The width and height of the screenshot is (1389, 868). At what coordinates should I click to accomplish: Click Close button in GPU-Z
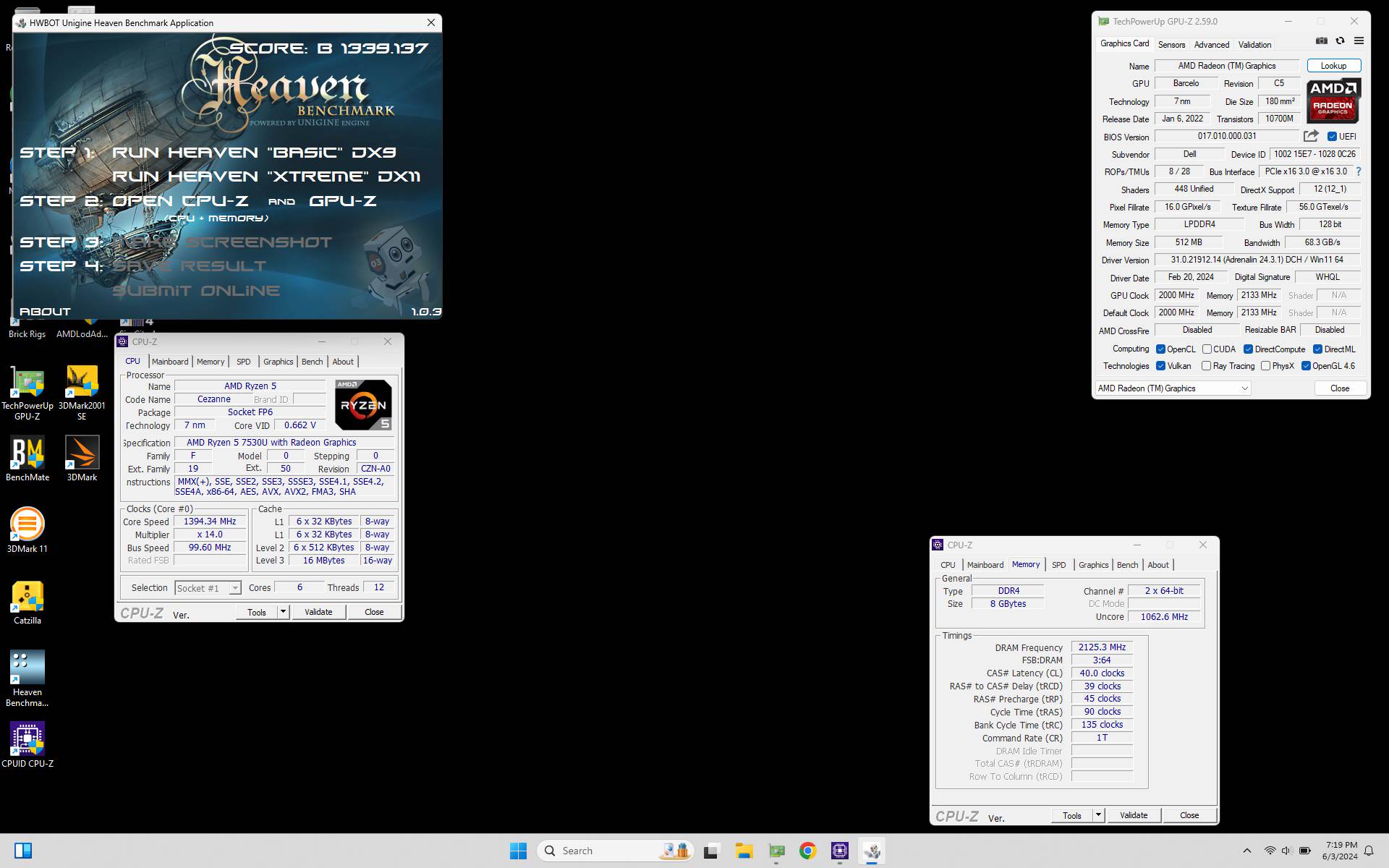1340,388
